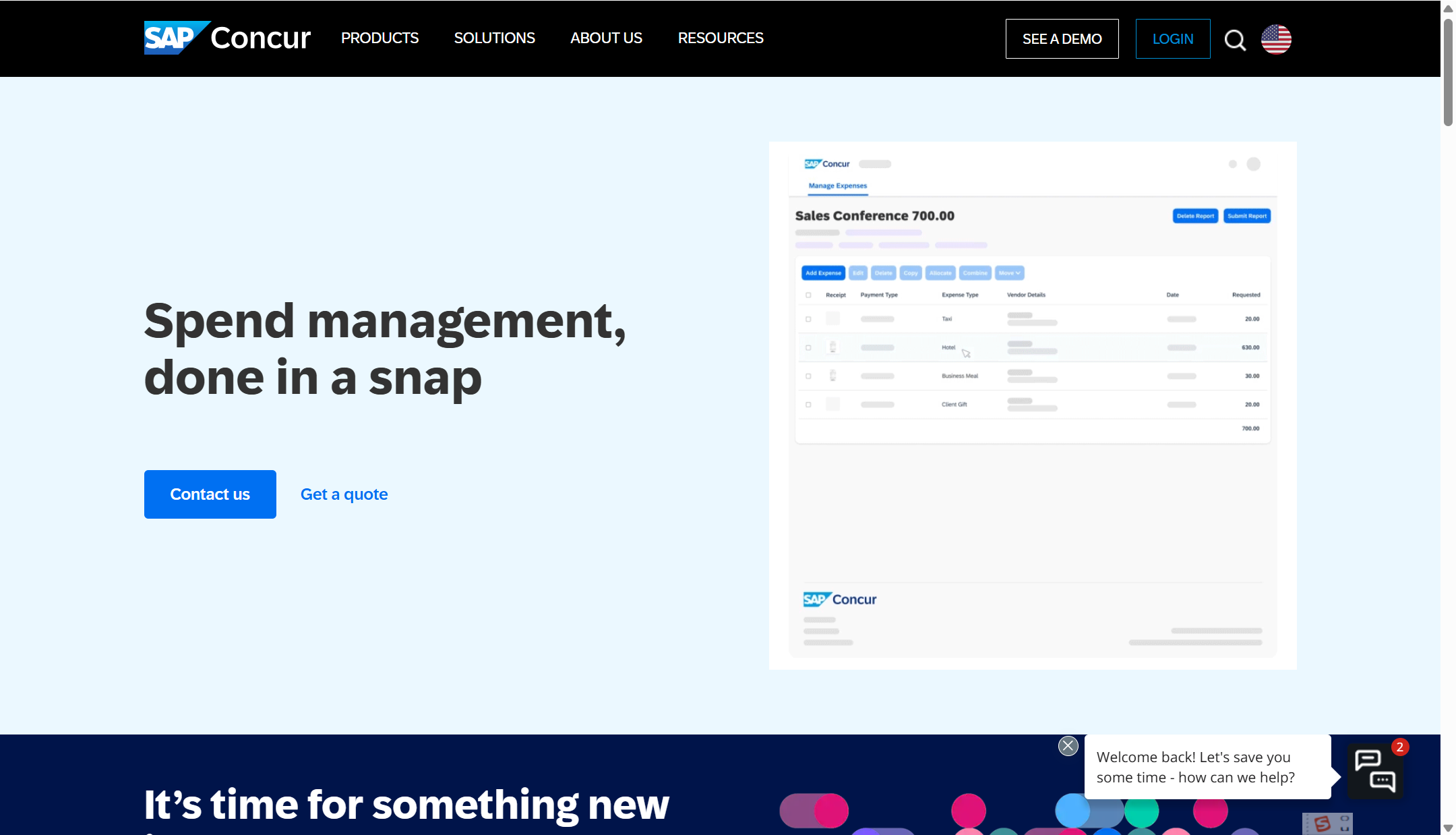Click the gray avatar circle in mockup

point(1253,164)
